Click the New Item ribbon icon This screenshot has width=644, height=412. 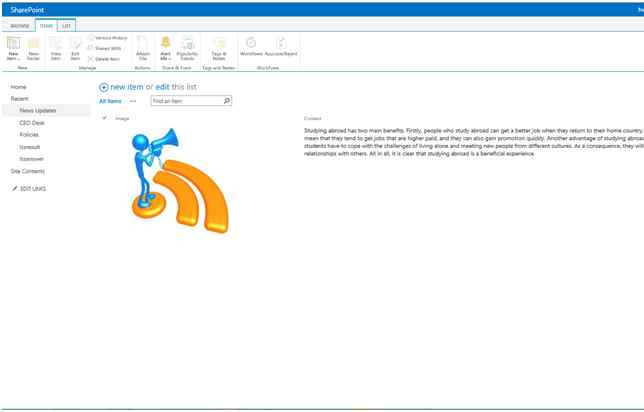[x=13, y=48]
